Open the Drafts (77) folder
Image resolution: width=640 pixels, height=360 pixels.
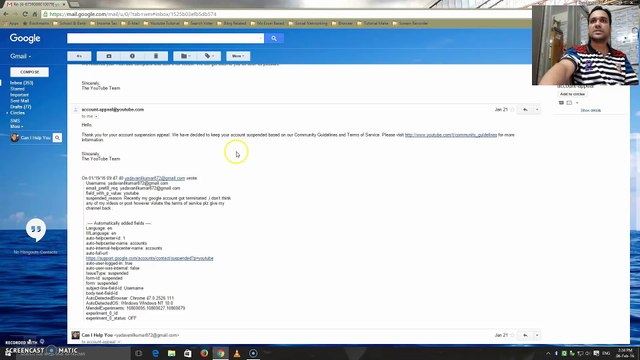pyautogui.click(x=20, y=107)
